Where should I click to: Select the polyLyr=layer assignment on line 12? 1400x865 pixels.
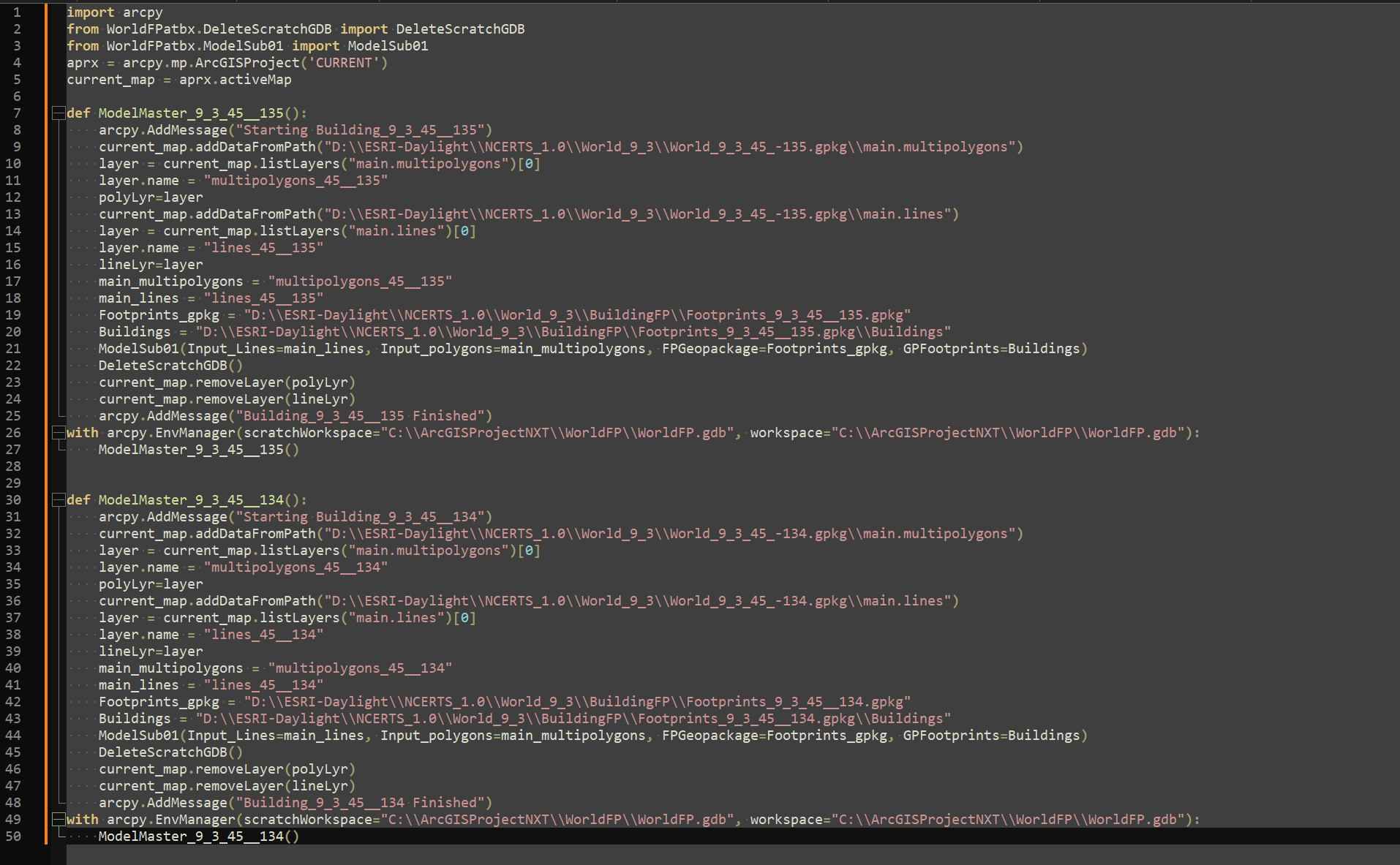tap(150, 197)
